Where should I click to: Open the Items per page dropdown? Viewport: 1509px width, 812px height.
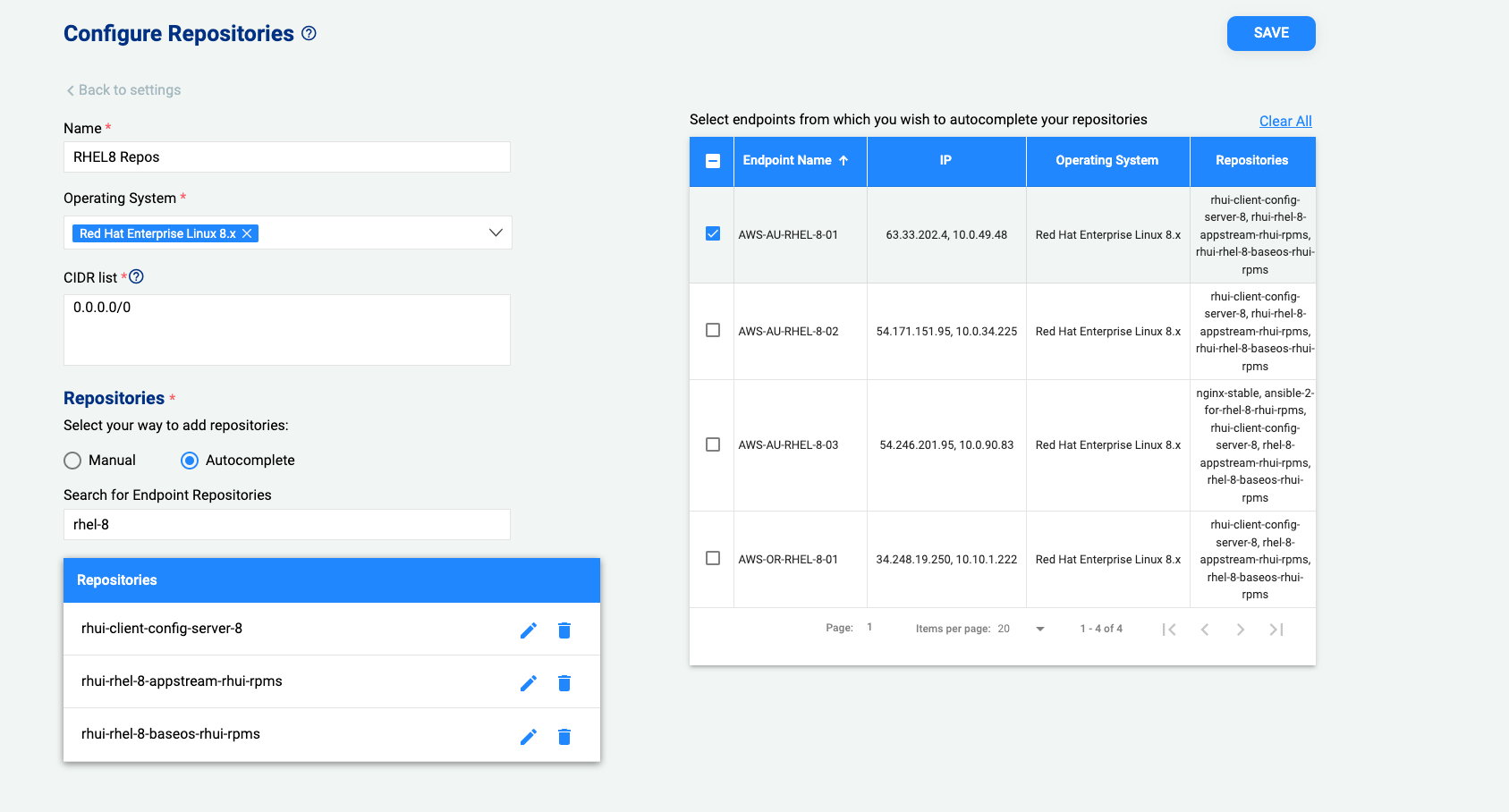1039,629
